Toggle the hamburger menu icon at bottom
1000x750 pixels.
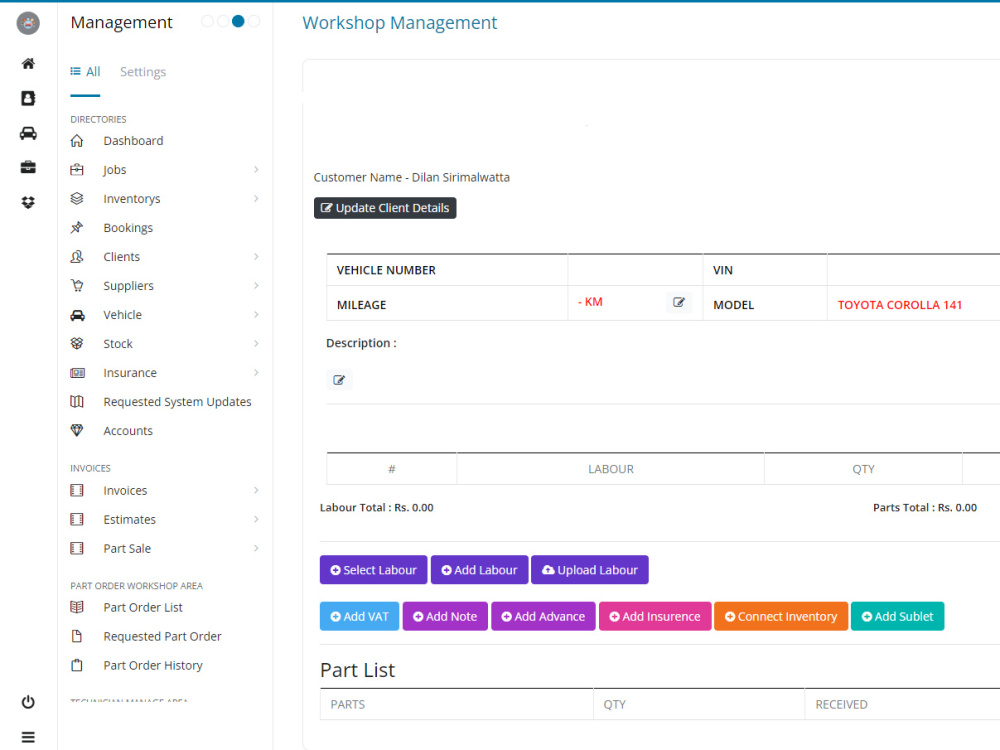pos(28,737)
